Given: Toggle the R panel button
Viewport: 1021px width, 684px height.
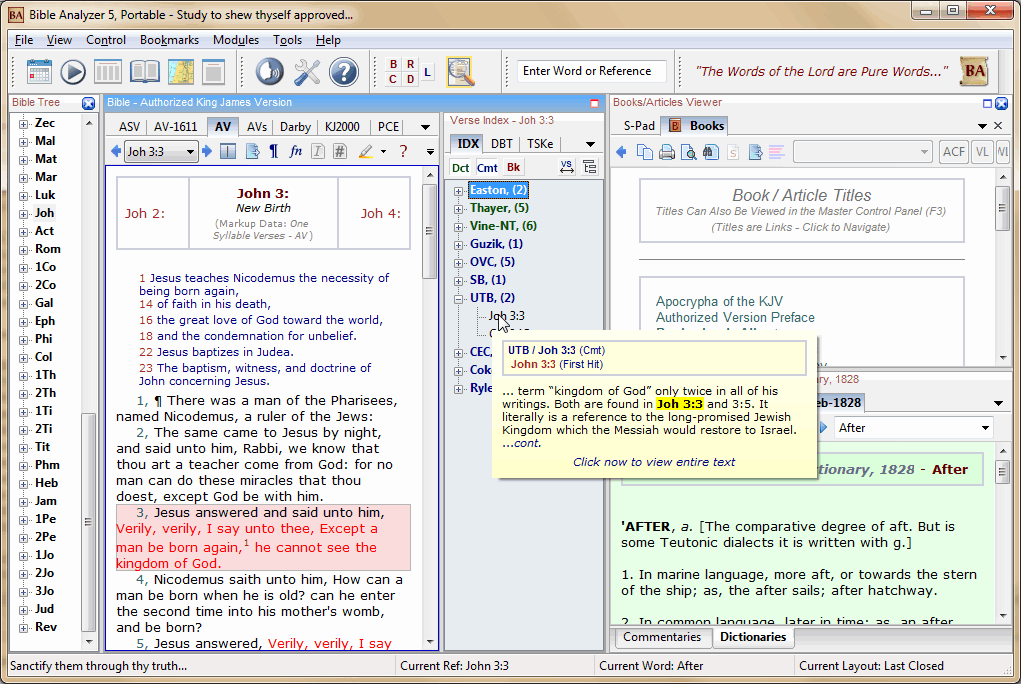Looking at the screenshot, I should click(x=410, y=64).
